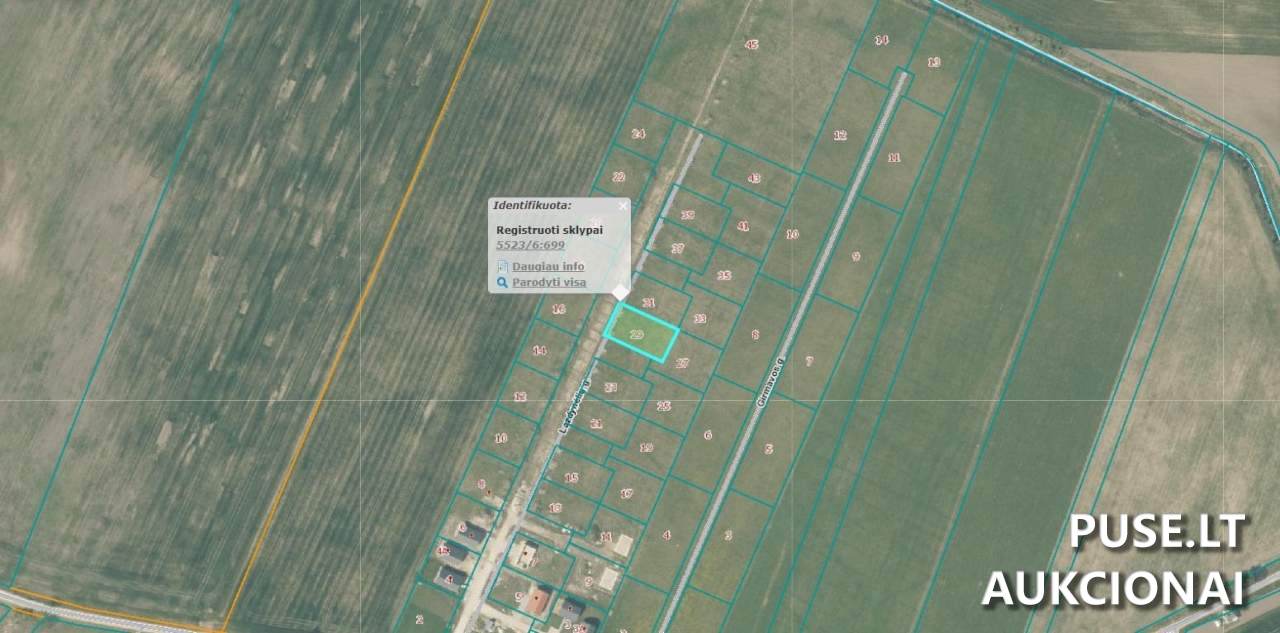1280x633 pixels.
Task: Click parcel 27 below highlighted plot
Action: point(682,363)
